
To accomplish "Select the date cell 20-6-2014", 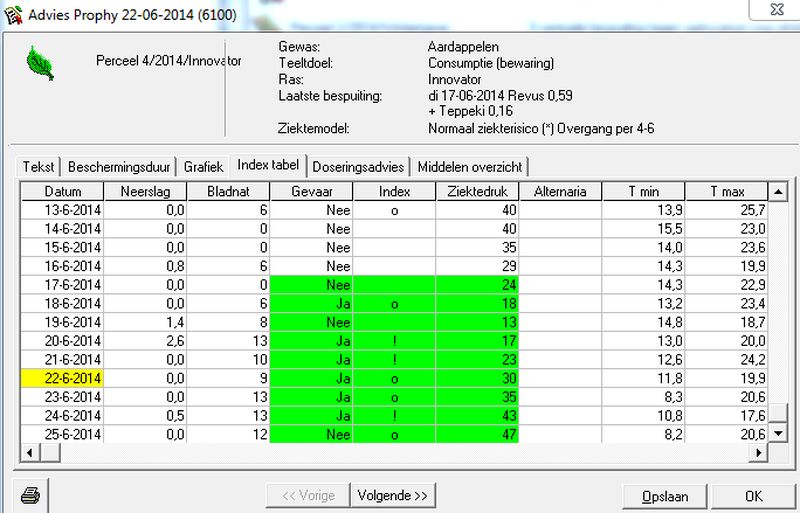I will (62, 341).
